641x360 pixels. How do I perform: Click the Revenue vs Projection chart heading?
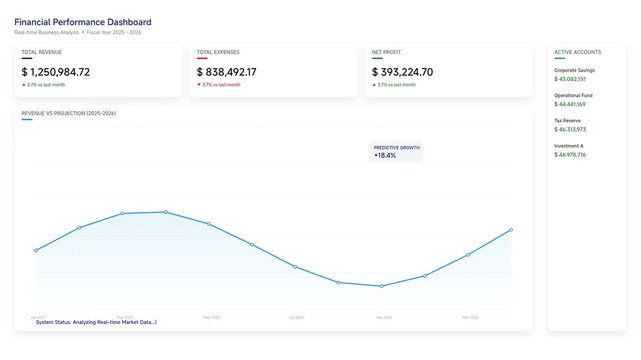69,113
